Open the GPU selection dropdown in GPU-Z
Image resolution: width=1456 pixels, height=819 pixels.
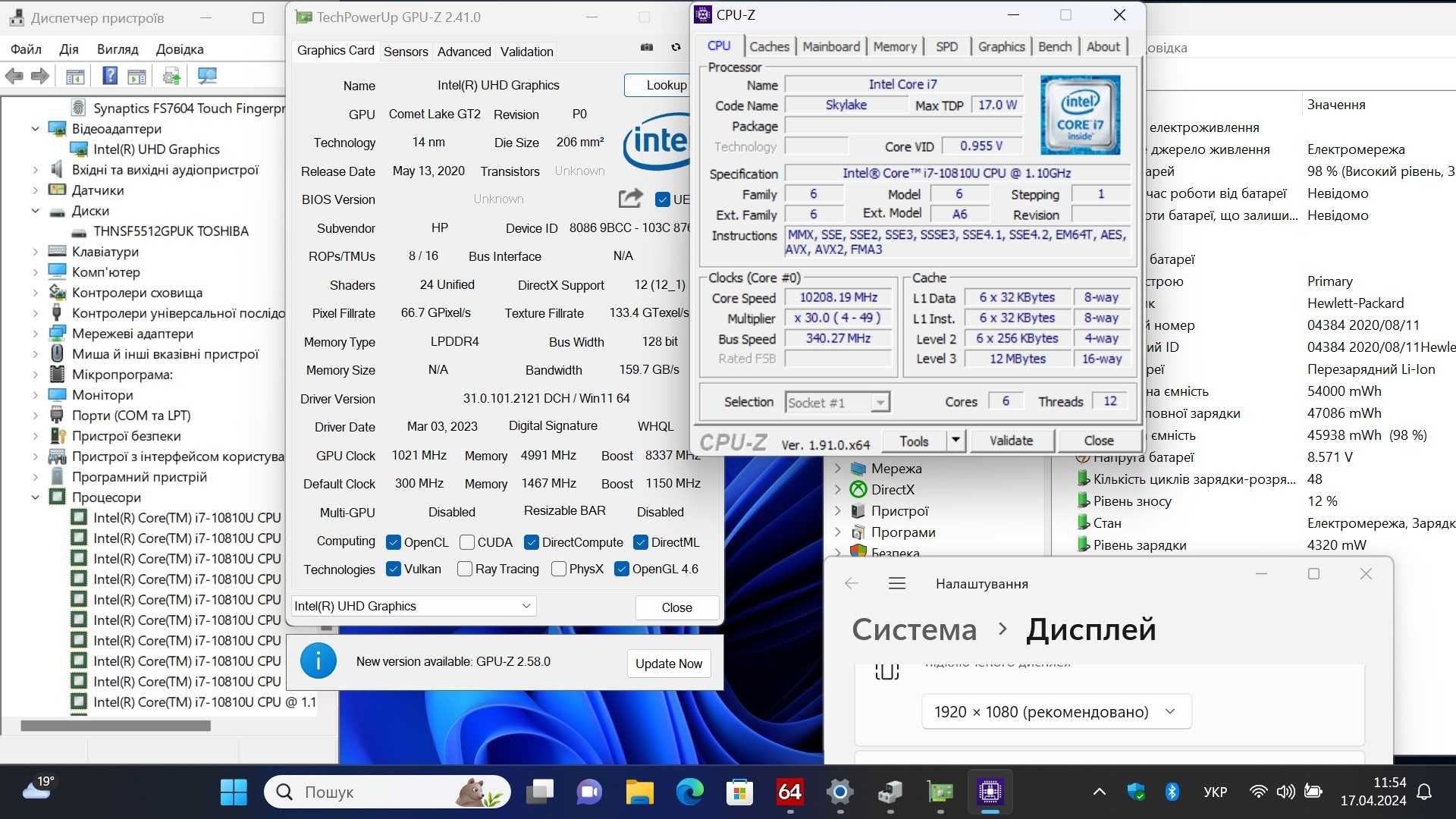point(414,606)
